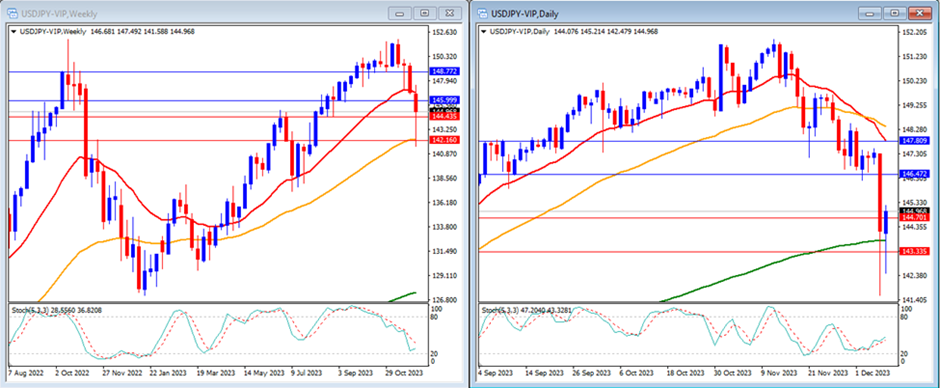Click the USDJPY-VIP,Weekly title bar text
940x388 pixels.
click(x=59, y=13)
